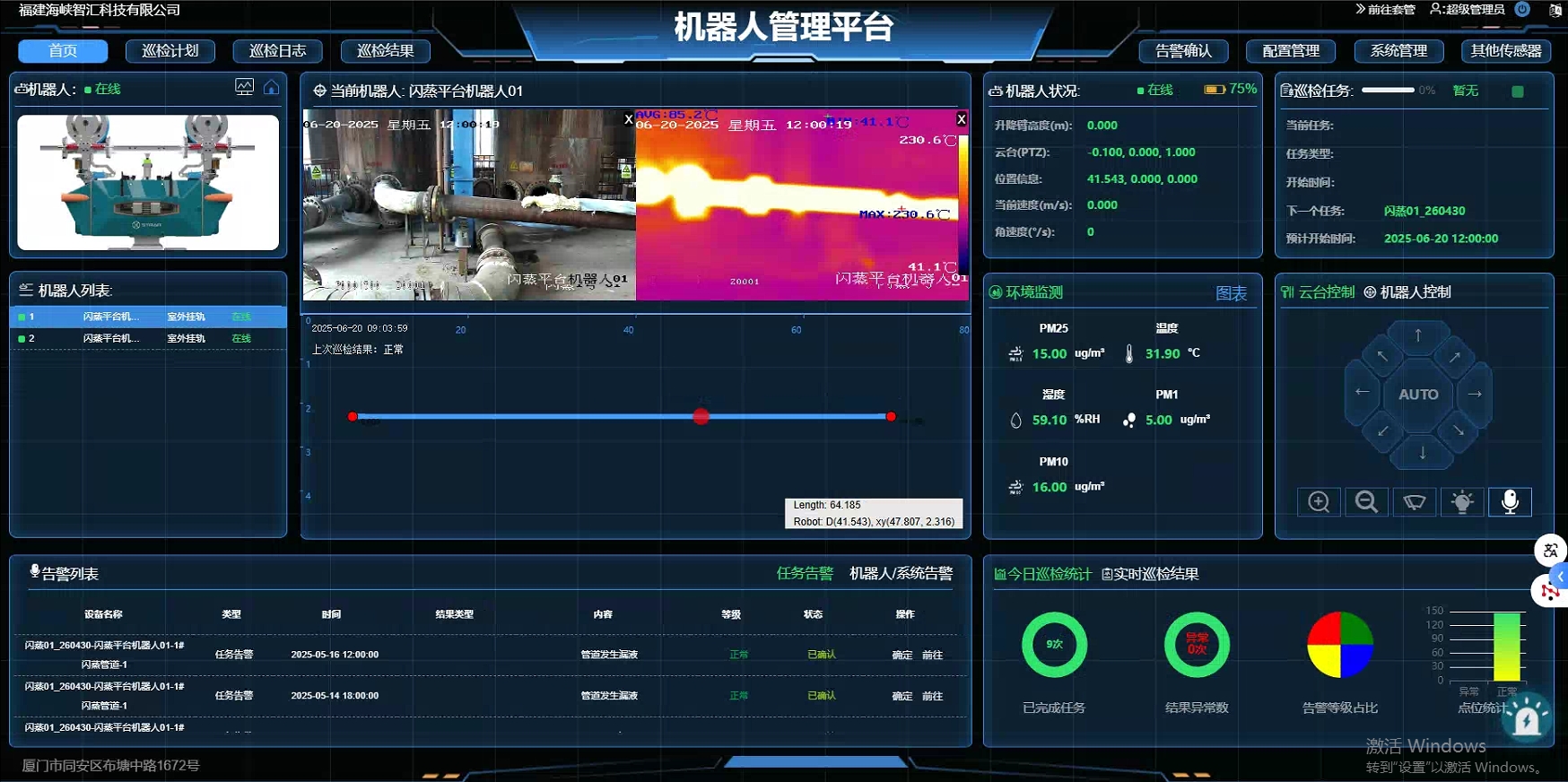Select robot row 2 in the robot list

(148, 338)
